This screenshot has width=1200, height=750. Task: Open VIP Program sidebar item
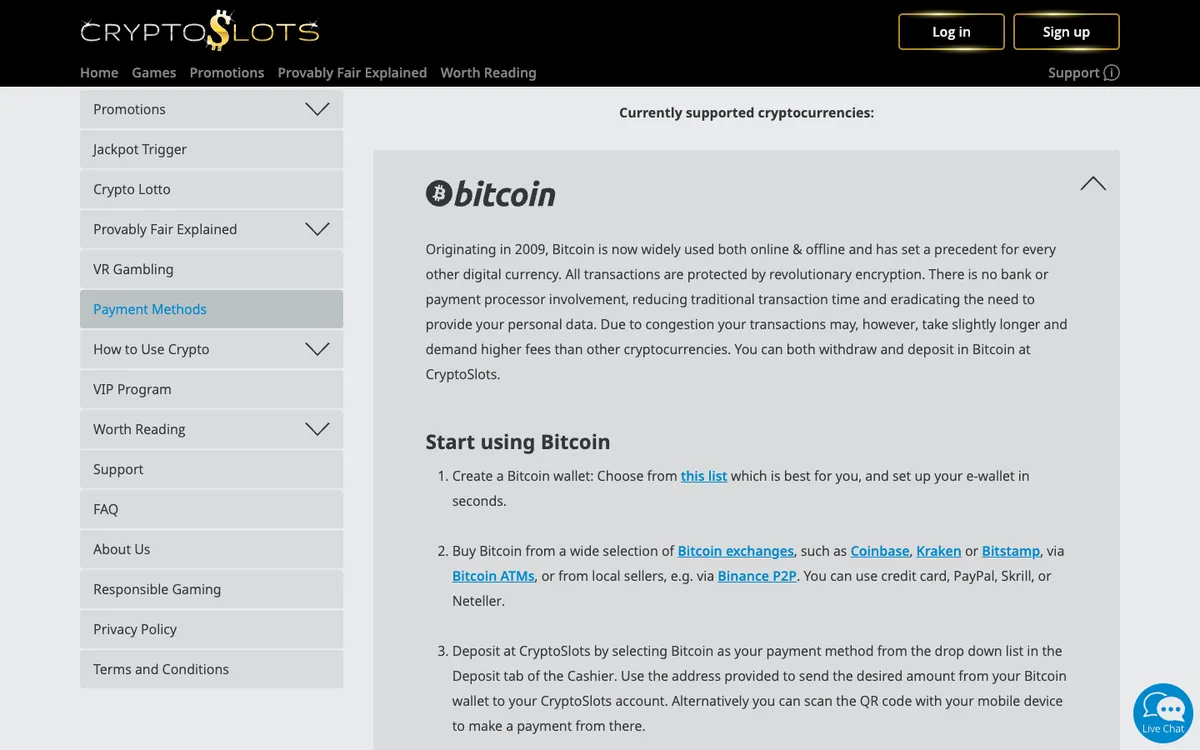click(211, 389)
